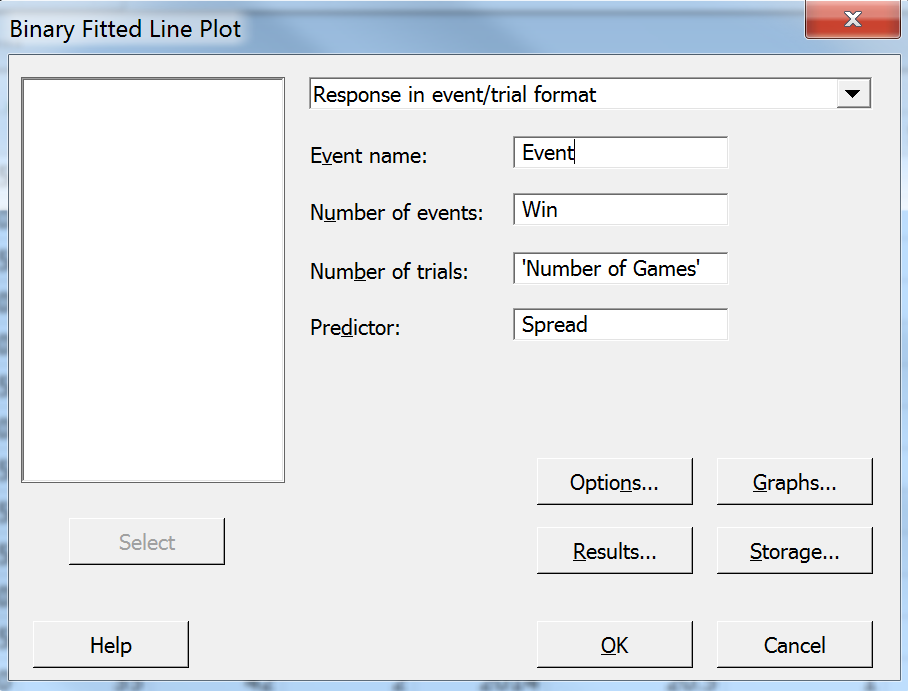Close the Binary Fitted Line Plot dialog

point(852,20)
